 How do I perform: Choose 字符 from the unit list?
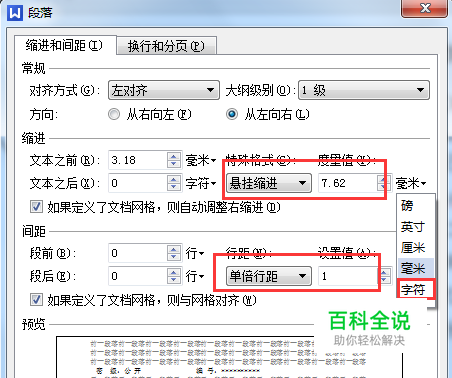pos(416,289)
